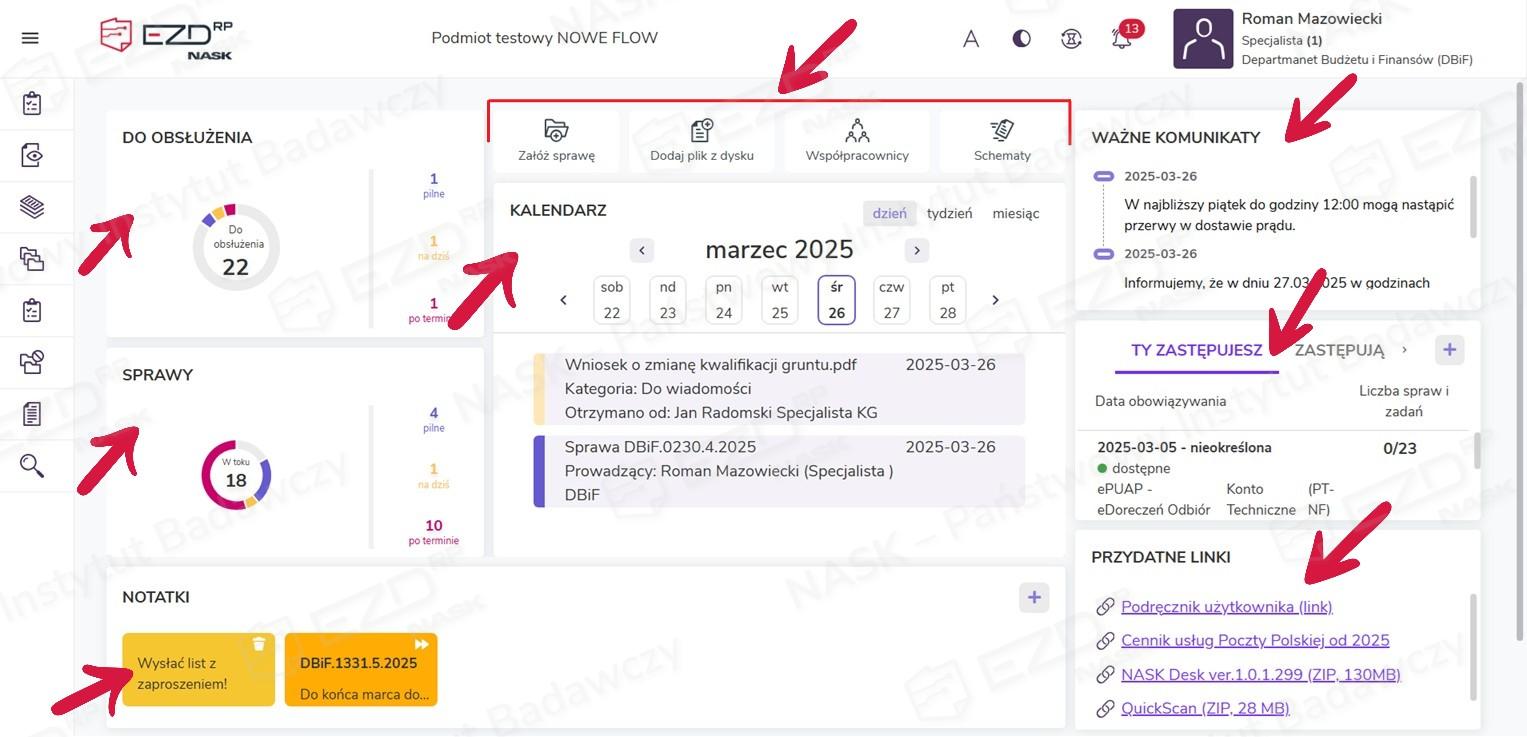The height and width of the screenshot is (737, 1527).
Task: Click the font size 'A' icon
Action: [x=970, y=39]
